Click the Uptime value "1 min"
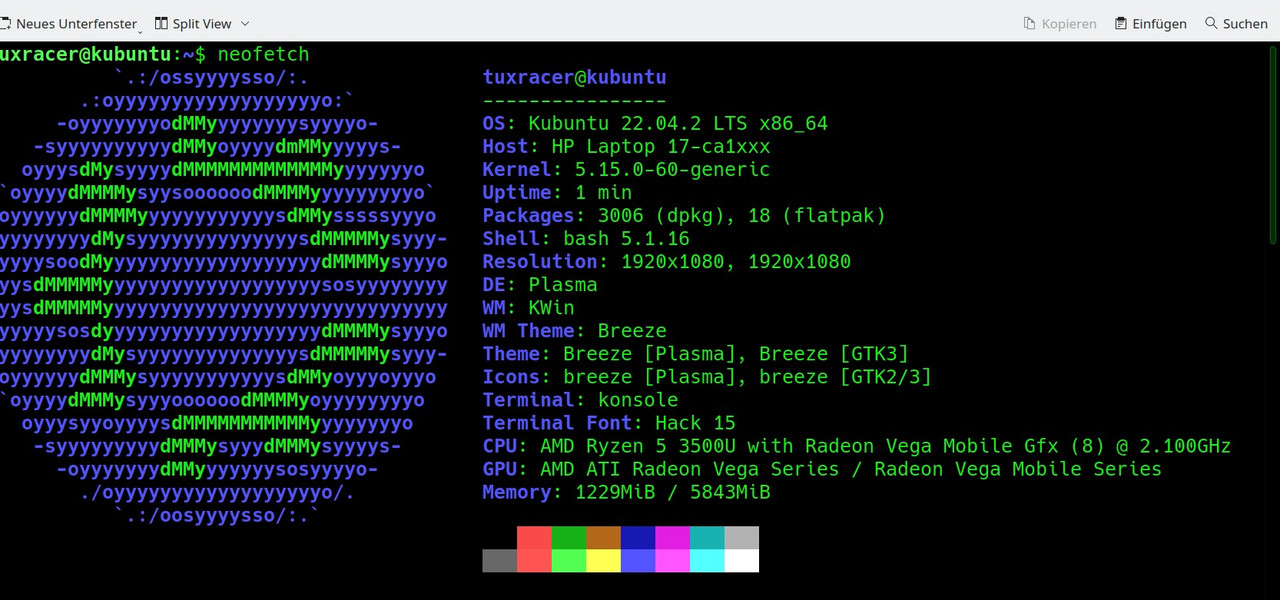The height and width of the screenshot is (600, 1280). pyautogui.click(x=603, y=192)
